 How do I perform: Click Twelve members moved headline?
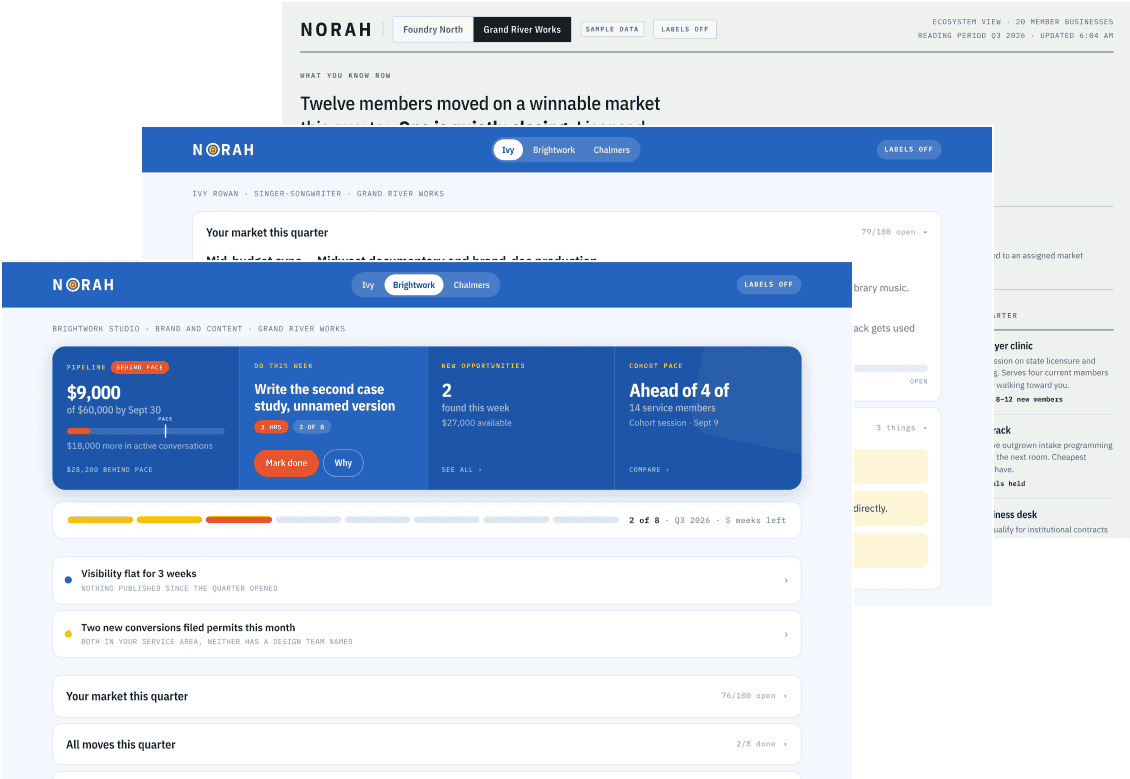click(x=480, y=104)
